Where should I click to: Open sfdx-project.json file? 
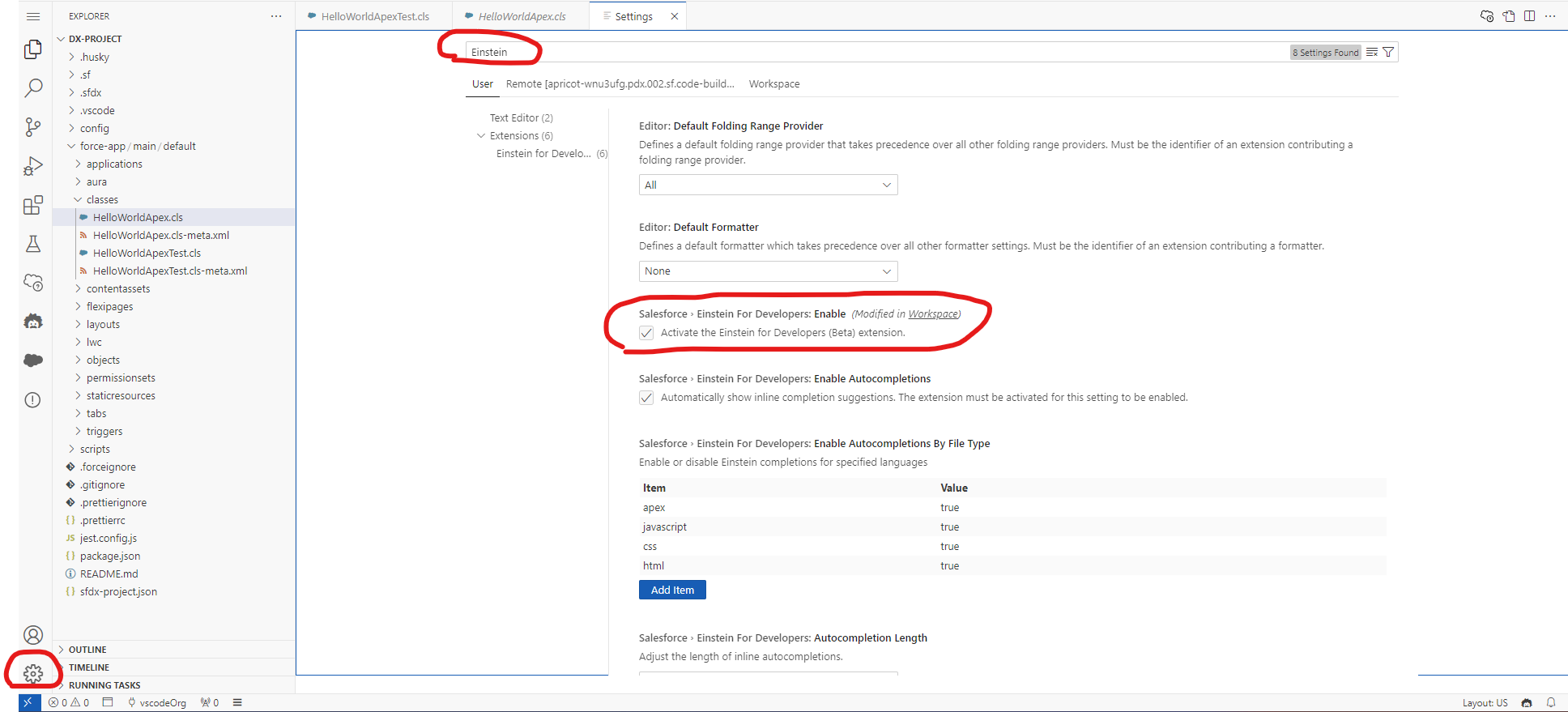(x=118, y=591)
